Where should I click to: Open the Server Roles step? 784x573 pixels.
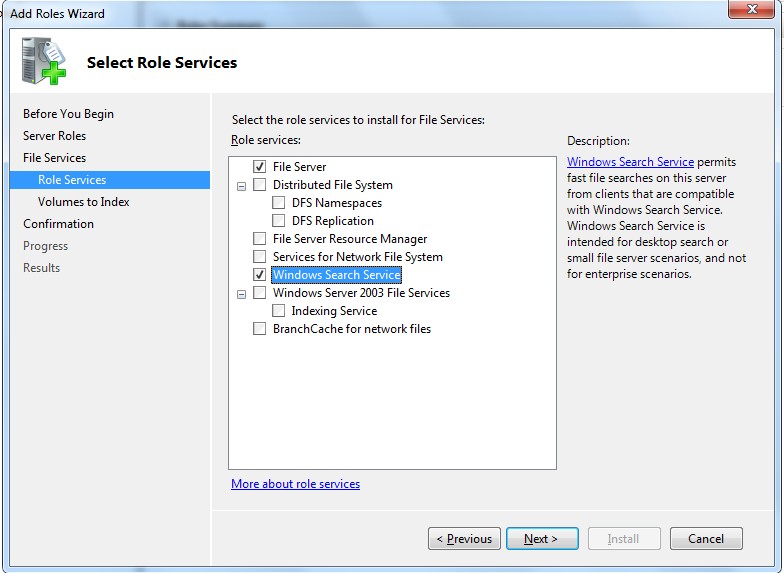pos(54,136)
